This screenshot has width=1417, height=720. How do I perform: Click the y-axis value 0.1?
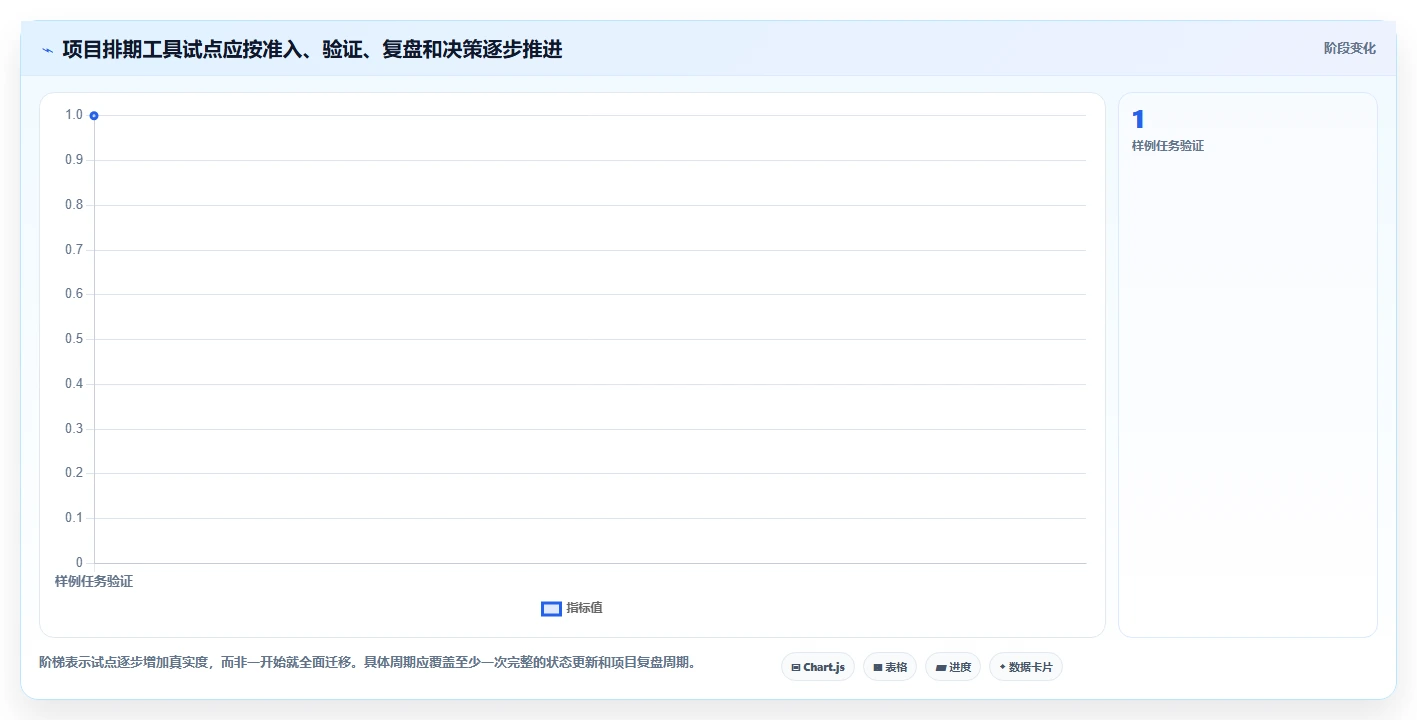click(74, 518)
